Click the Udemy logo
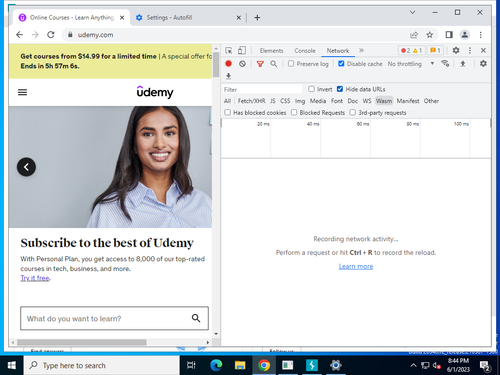The width and height of the screenshot is (500, 375). [x=155, y=92]
